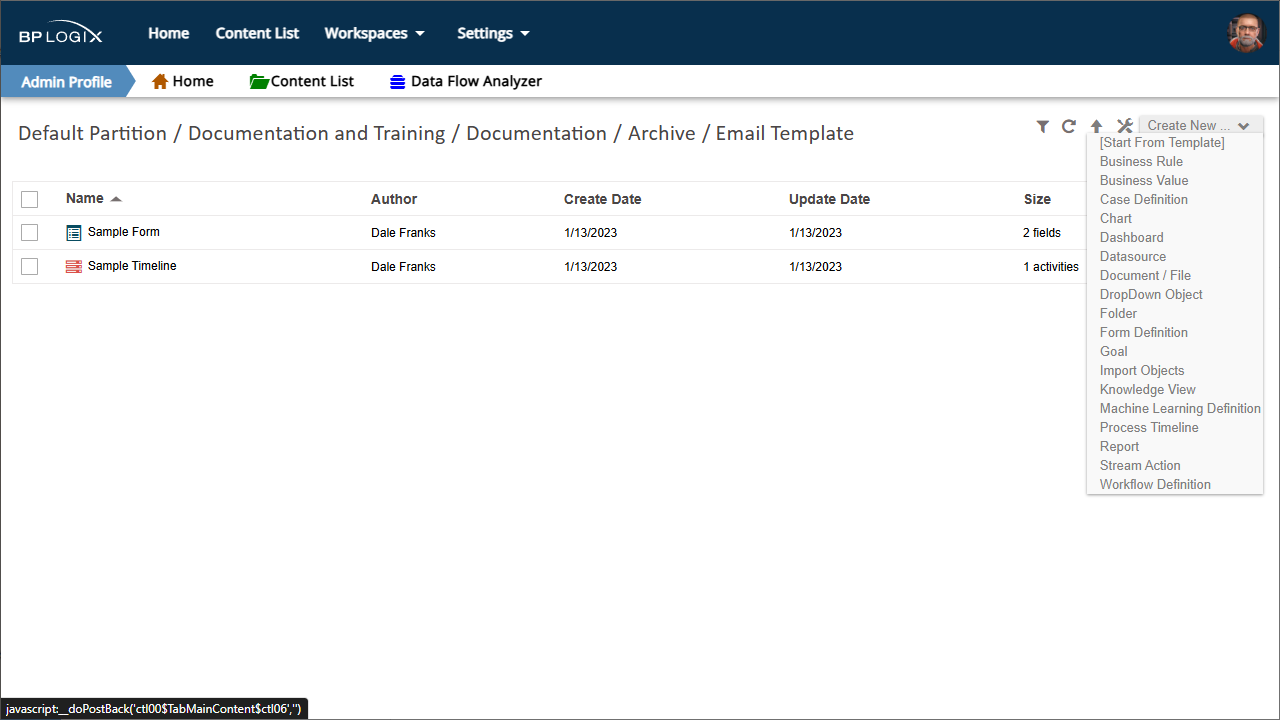Image resolution: width=1280 pixels, height=720 pixels.
Task: Select Workflow Definition option
Action: (1155, 485)
